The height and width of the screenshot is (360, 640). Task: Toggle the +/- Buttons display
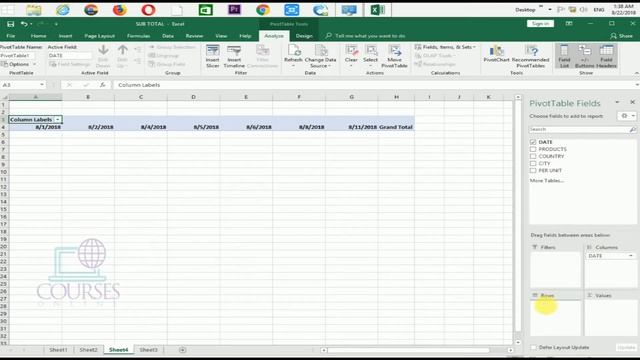[x=584, y=56]
